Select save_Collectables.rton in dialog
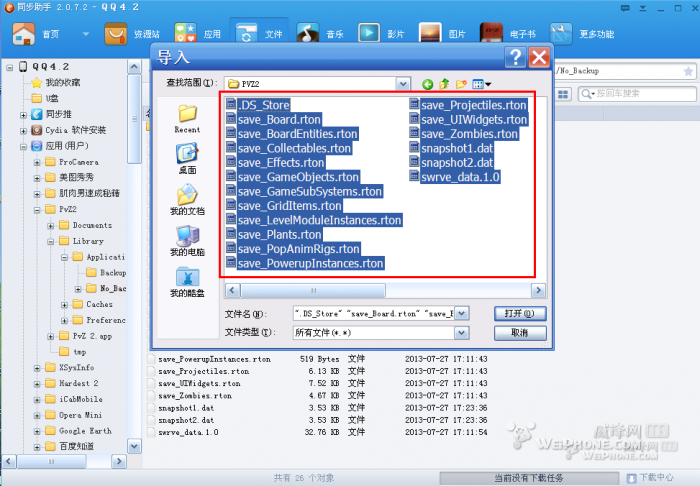 point(289,148)
